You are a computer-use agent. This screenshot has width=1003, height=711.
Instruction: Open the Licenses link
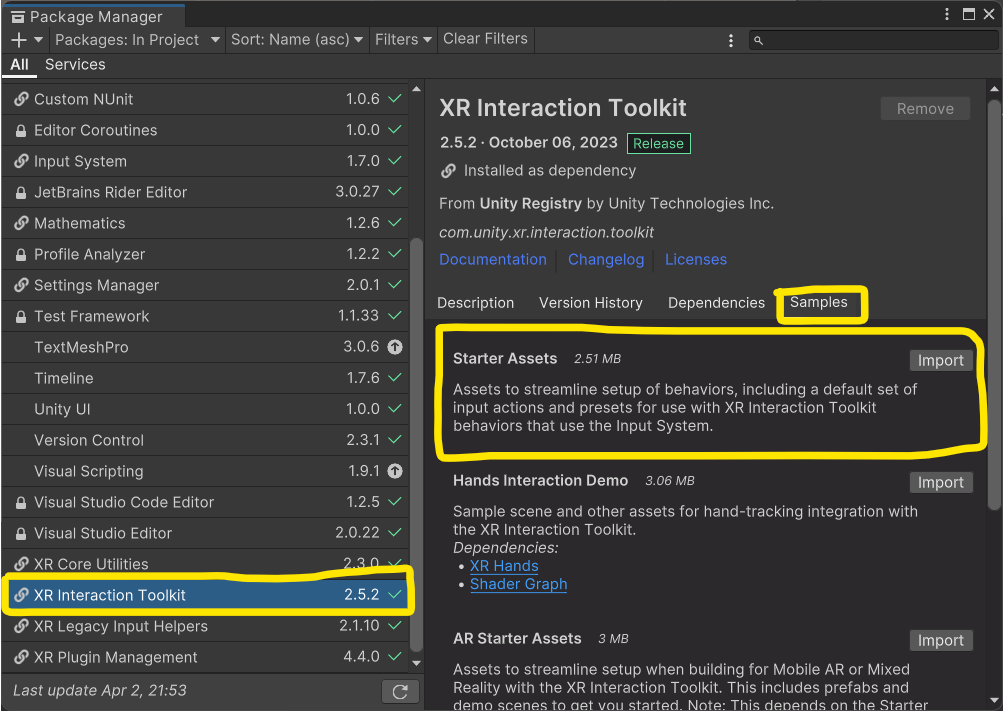(x=696, y=260)
